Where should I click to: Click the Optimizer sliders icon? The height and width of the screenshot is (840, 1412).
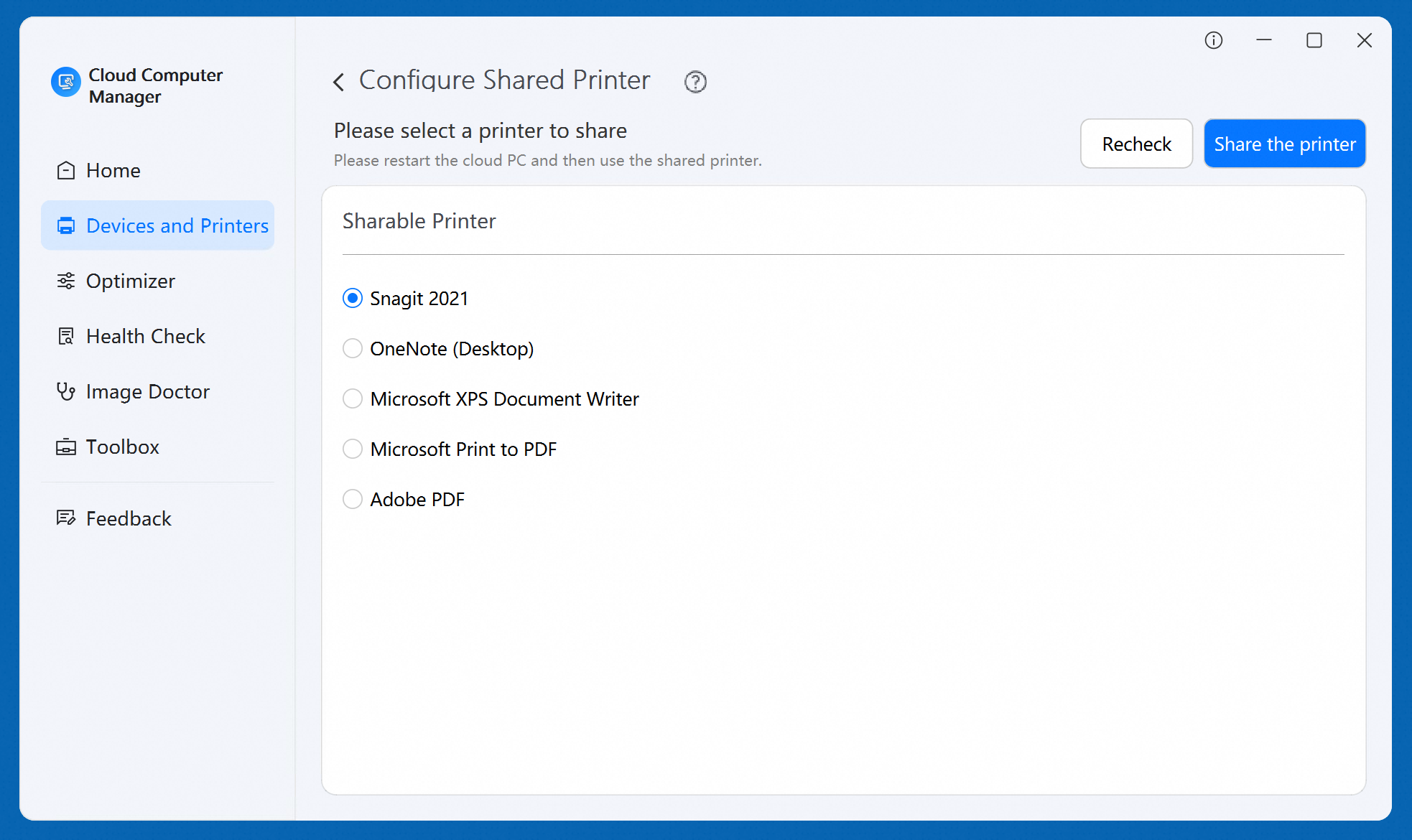coord(66,281)
